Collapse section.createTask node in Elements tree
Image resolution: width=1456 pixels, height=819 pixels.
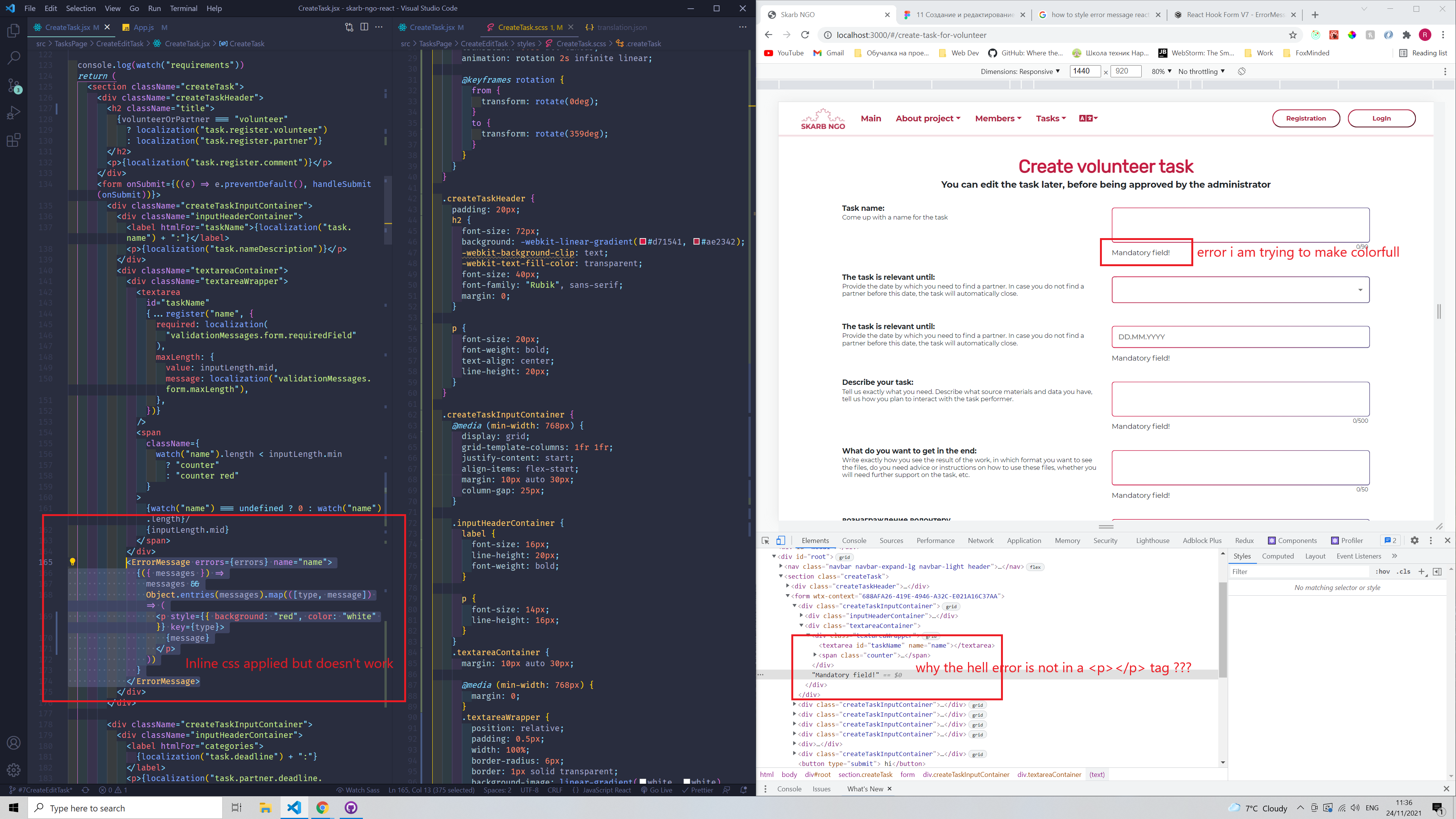click(x=781, y=576)
